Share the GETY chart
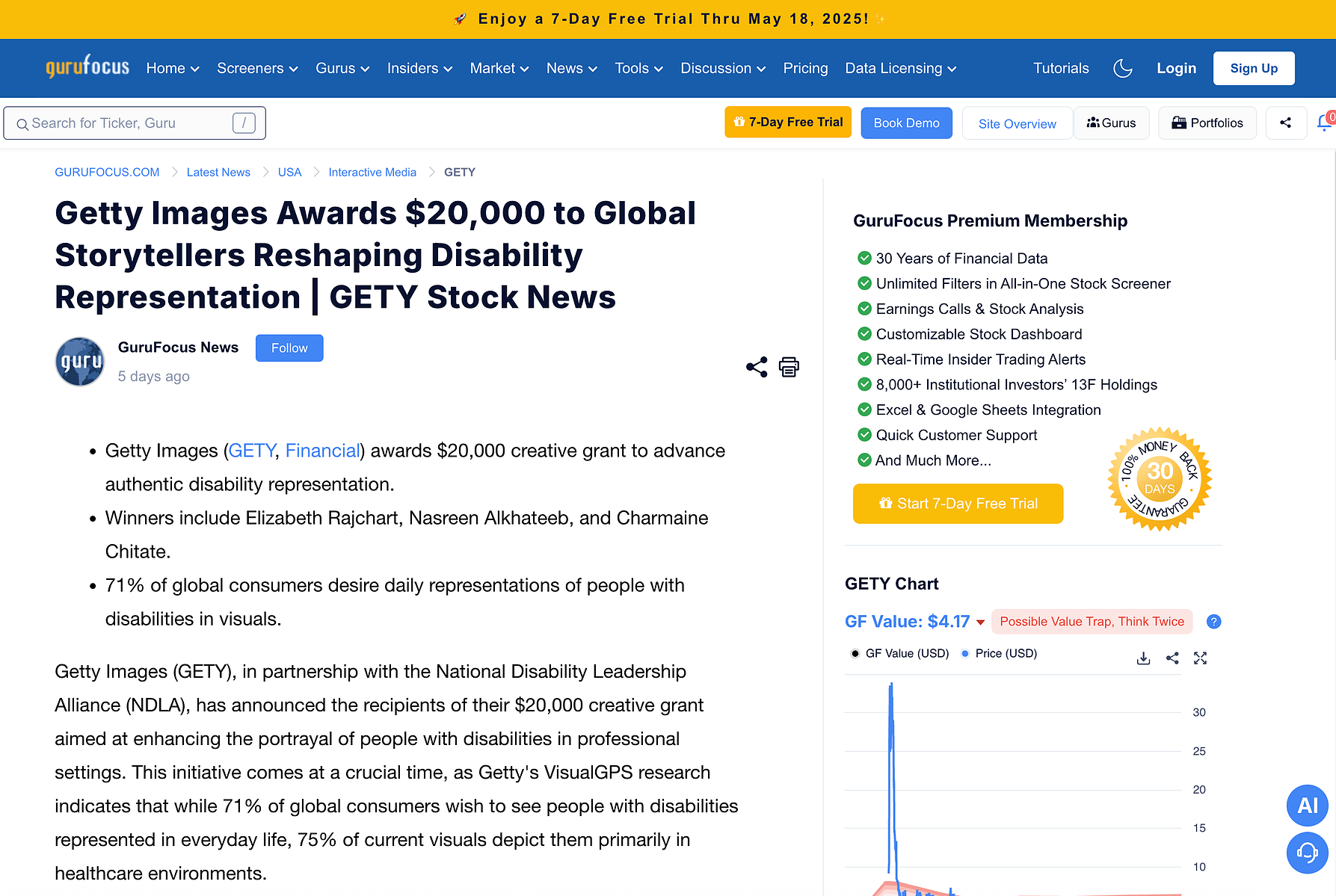This screenshot has height=896, width=1336. tap(1172, 658)
